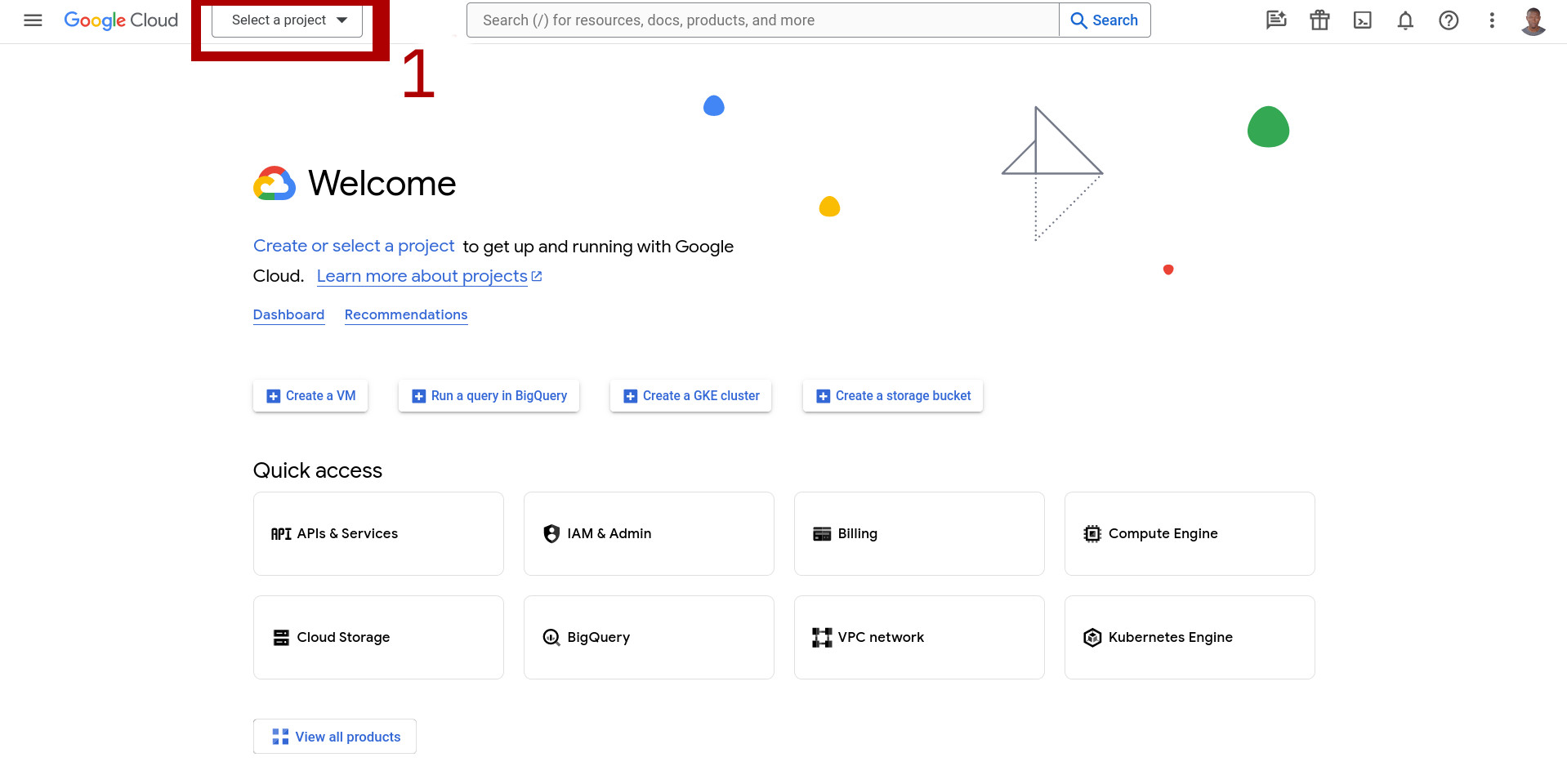
Task: Open the three-dot settings menu
Action: point(1492,20)
